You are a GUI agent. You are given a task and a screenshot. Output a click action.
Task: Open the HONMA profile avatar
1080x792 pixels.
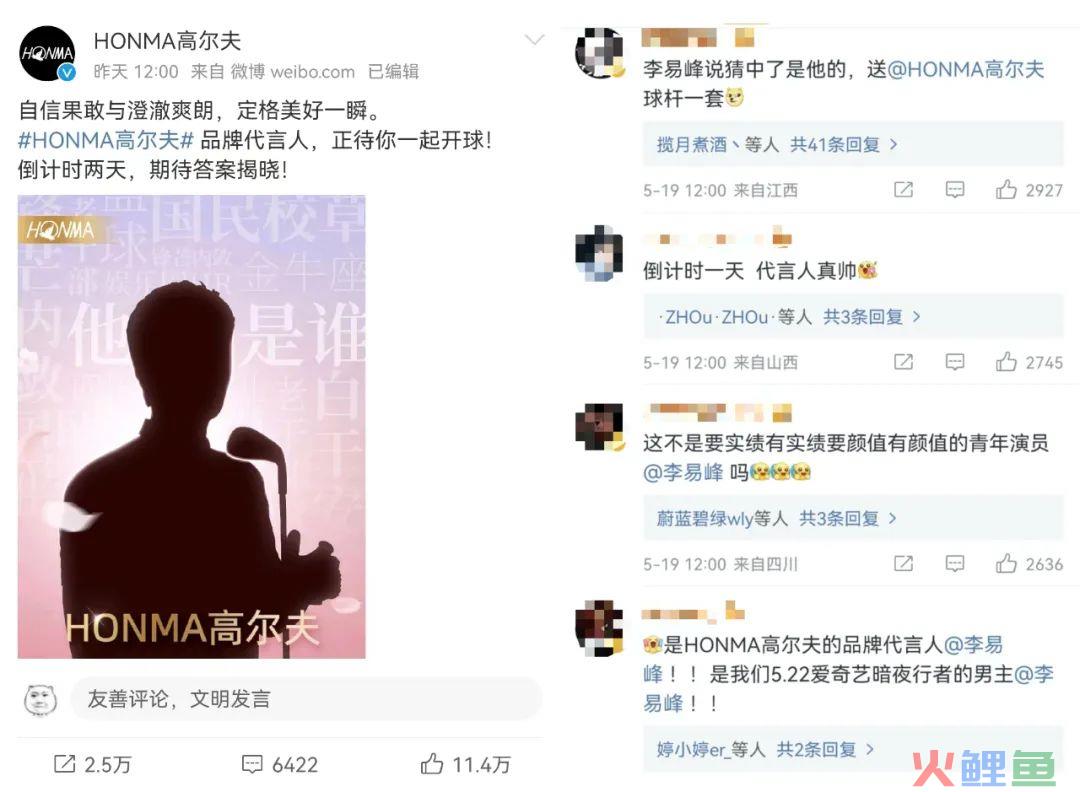(47, 54)
